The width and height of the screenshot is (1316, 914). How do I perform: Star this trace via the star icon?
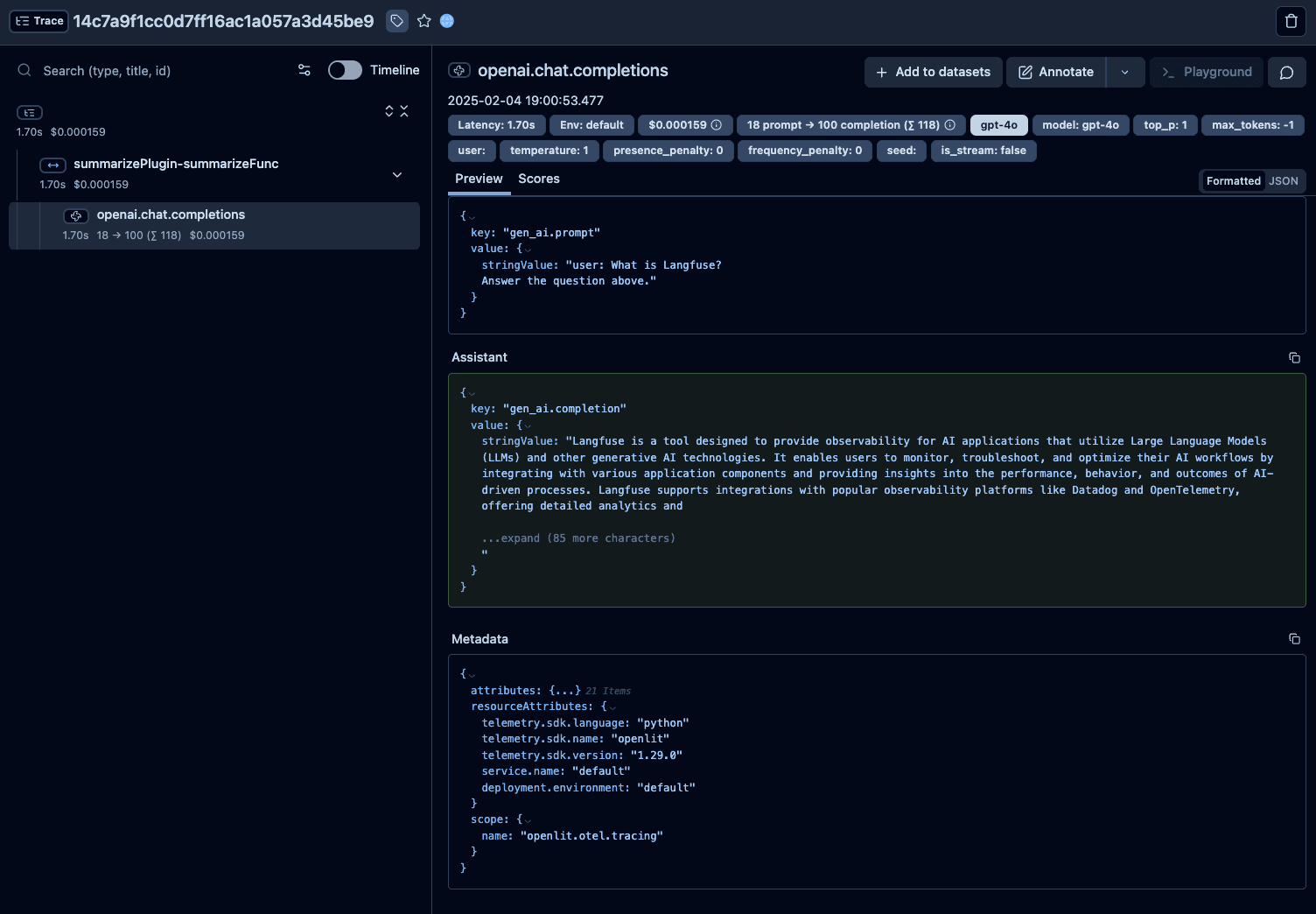tap(424, 21)
